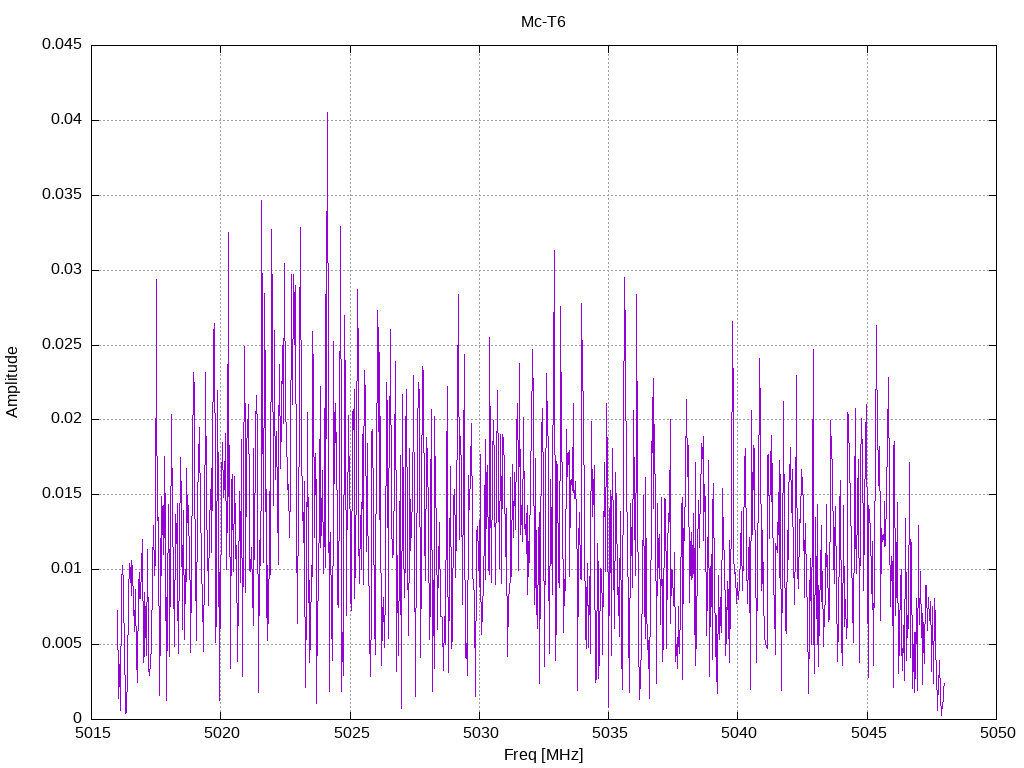Click the 0.03 y-axis tick label
Viewport: 1024px width, 768px height.
coord(65,270)
